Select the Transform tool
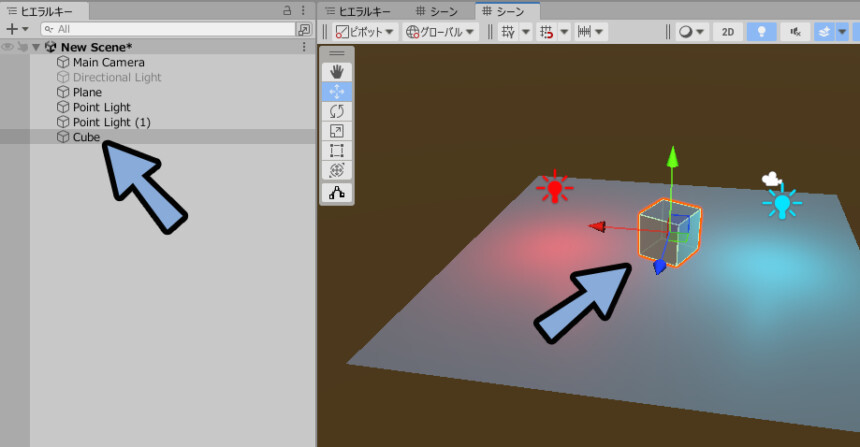Viewport: 860px width, 447px height. point(337,171)
